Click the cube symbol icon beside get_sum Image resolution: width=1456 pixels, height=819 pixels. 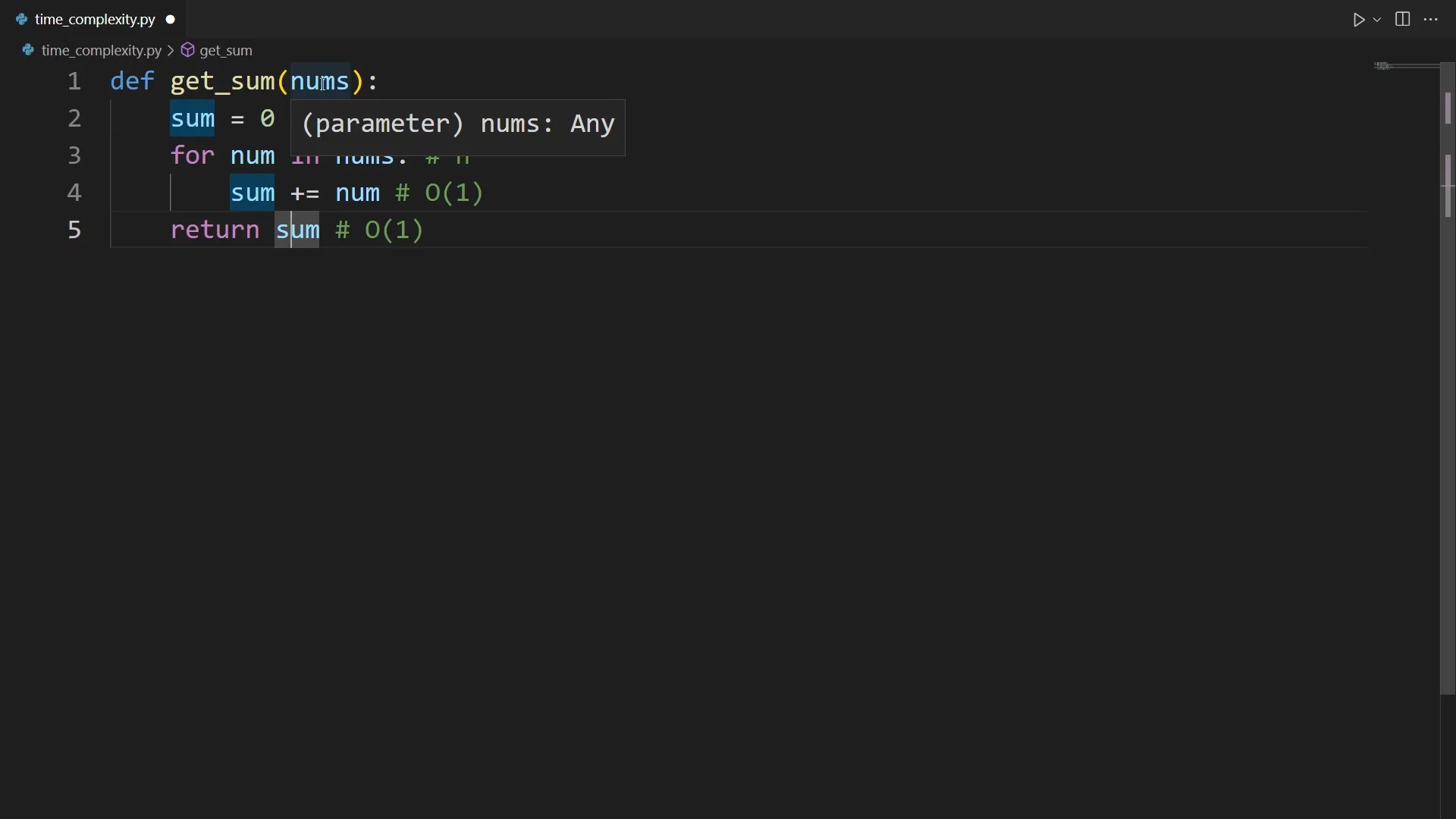(x=188, y=51)
